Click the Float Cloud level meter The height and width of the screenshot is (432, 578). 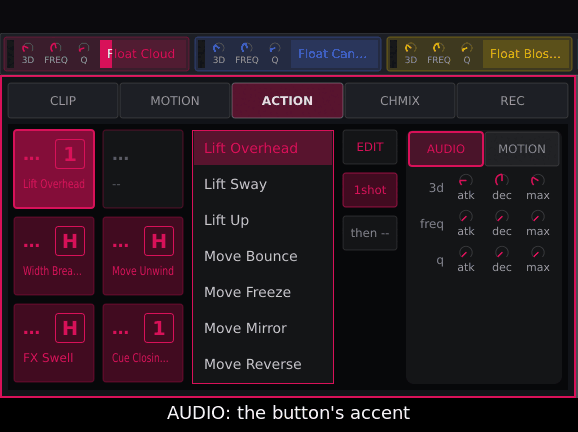10,54
